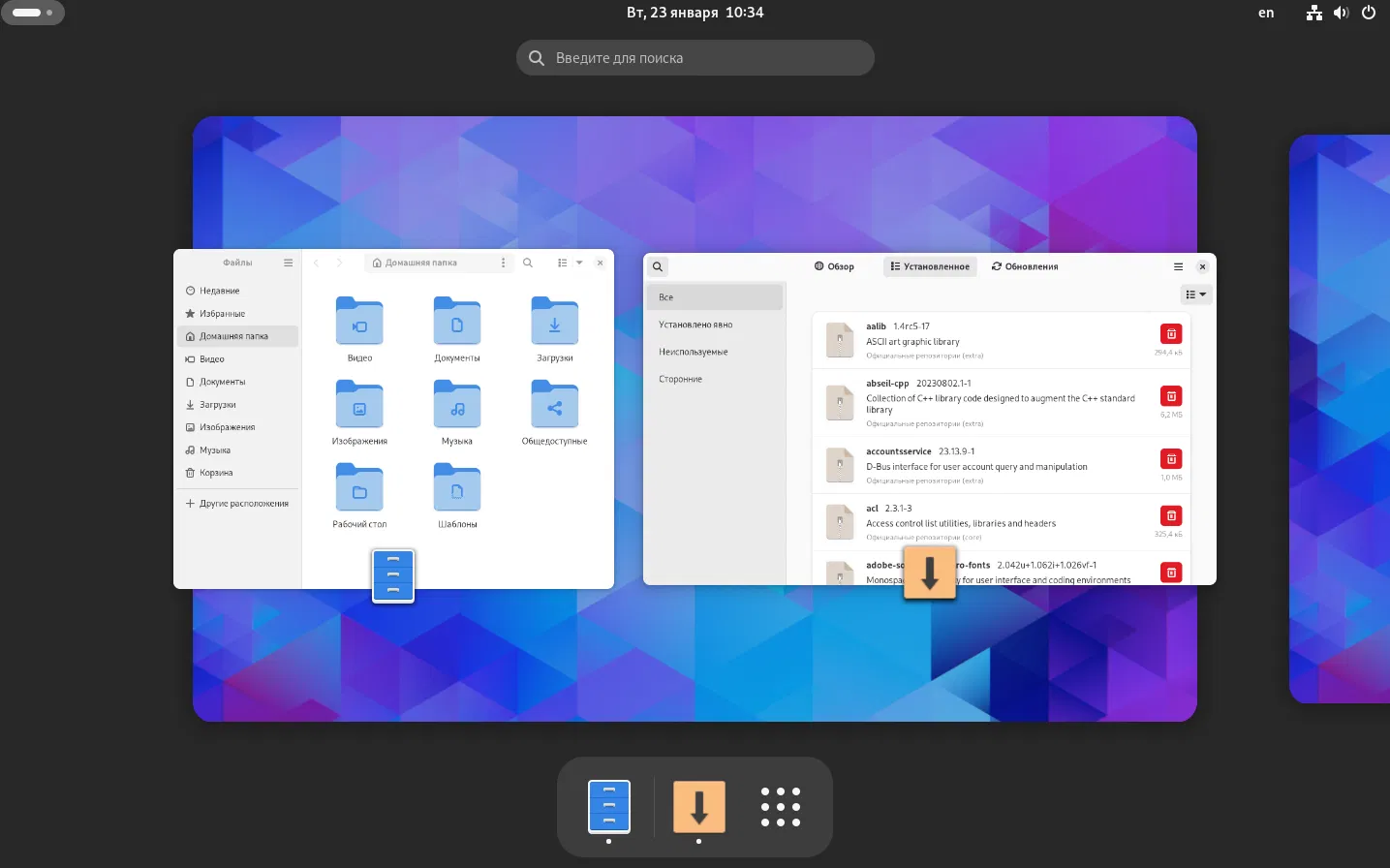1390x868 pixels.
Task: Open the sort/view dropdown in package manager
Action: (1196, 294)
